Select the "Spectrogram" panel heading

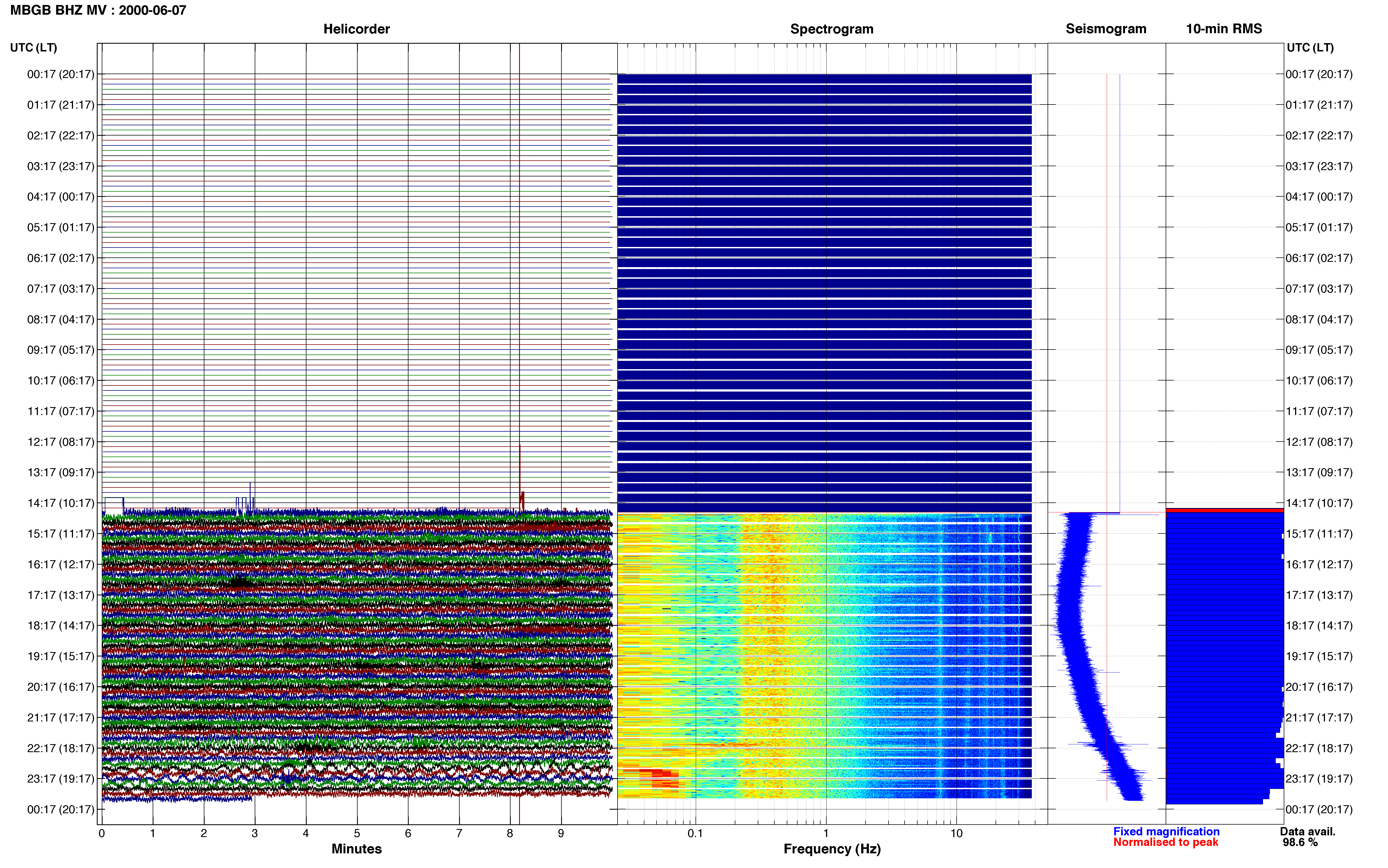point(832,29)
